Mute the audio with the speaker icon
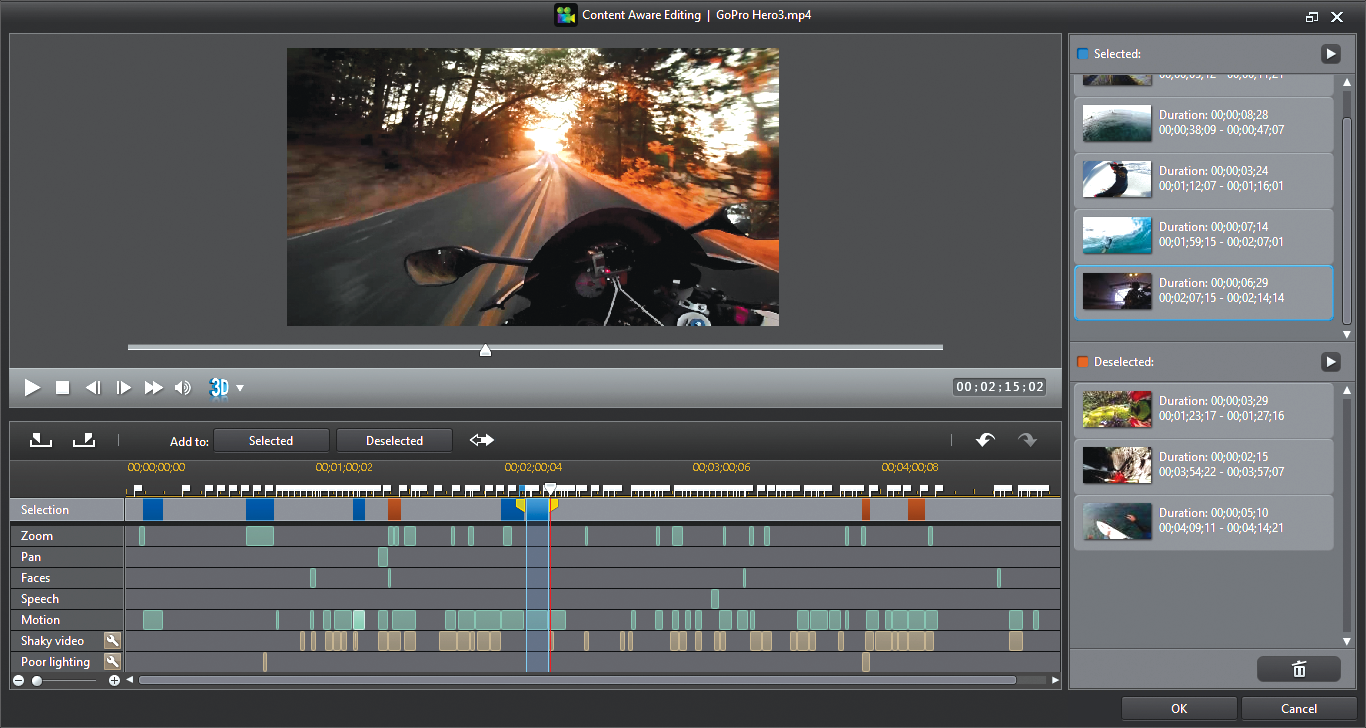 [x=185, y=388]
